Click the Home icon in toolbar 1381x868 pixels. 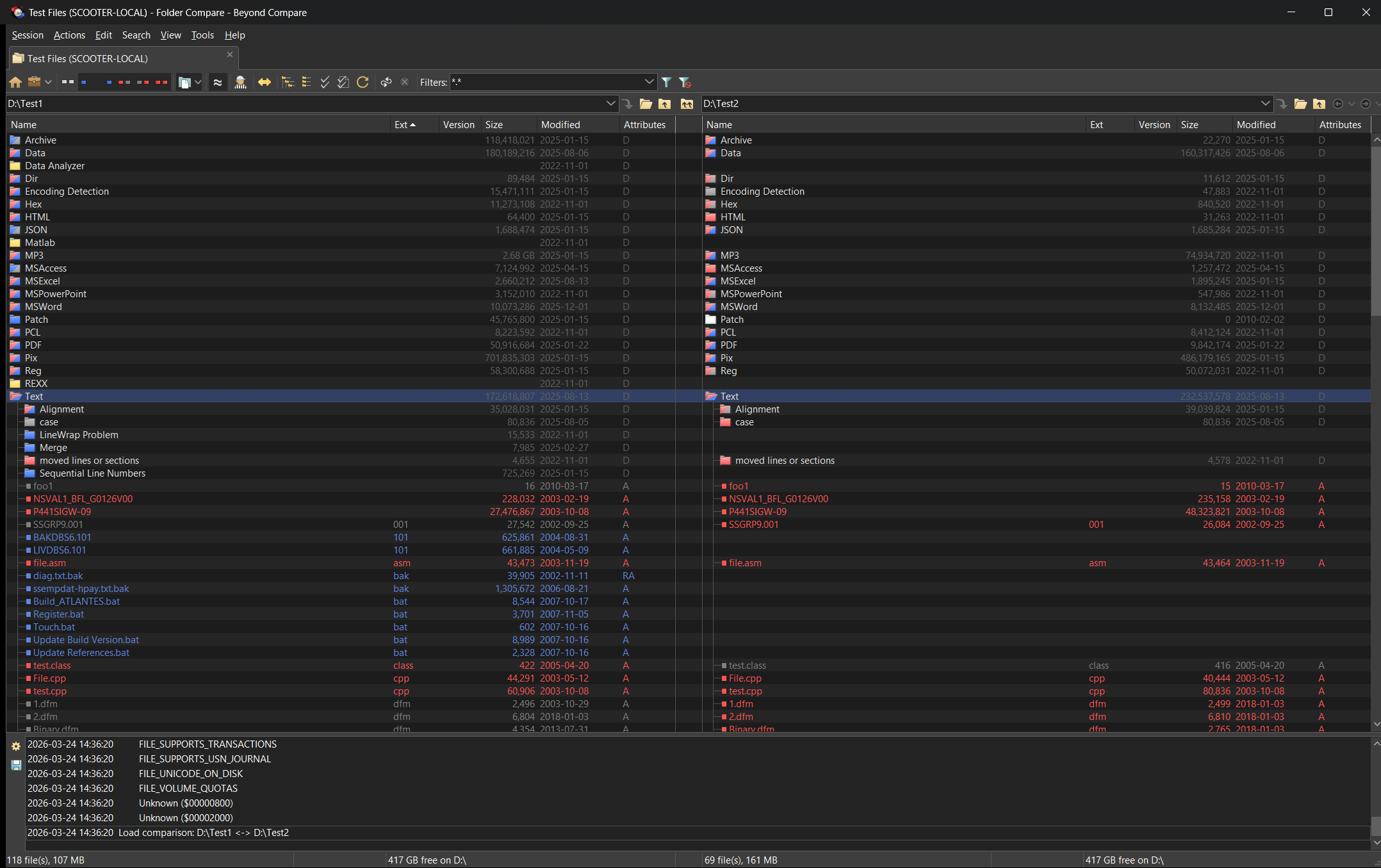(15, 82)
